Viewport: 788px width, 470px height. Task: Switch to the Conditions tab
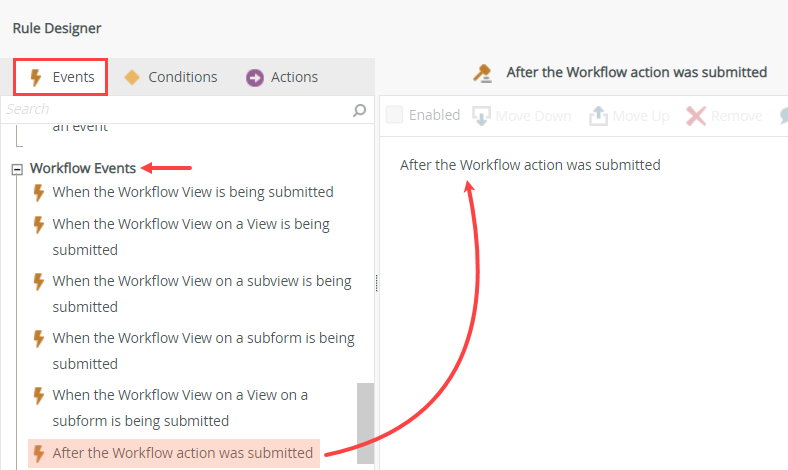click(x=170, y=77)
